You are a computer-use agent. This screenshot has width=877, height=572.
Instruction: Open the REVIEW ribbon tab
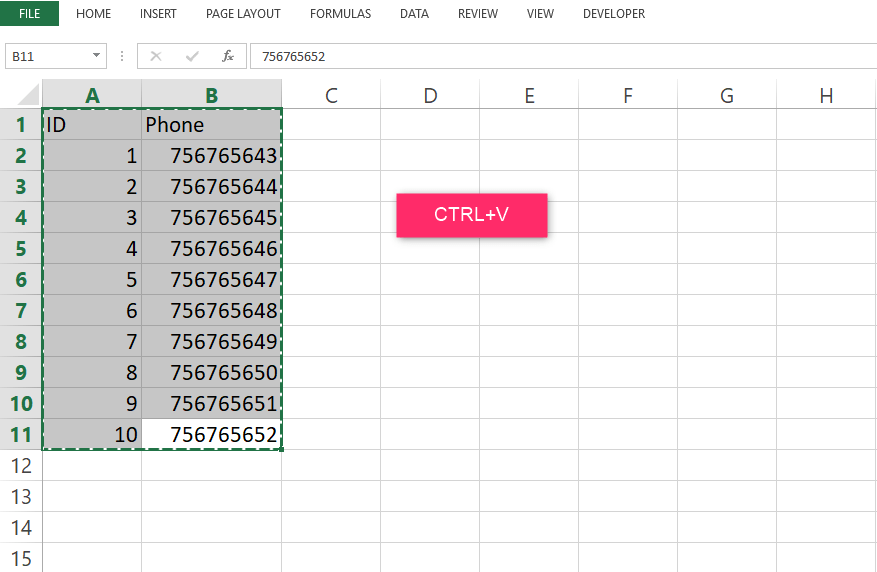coord(478,14)
